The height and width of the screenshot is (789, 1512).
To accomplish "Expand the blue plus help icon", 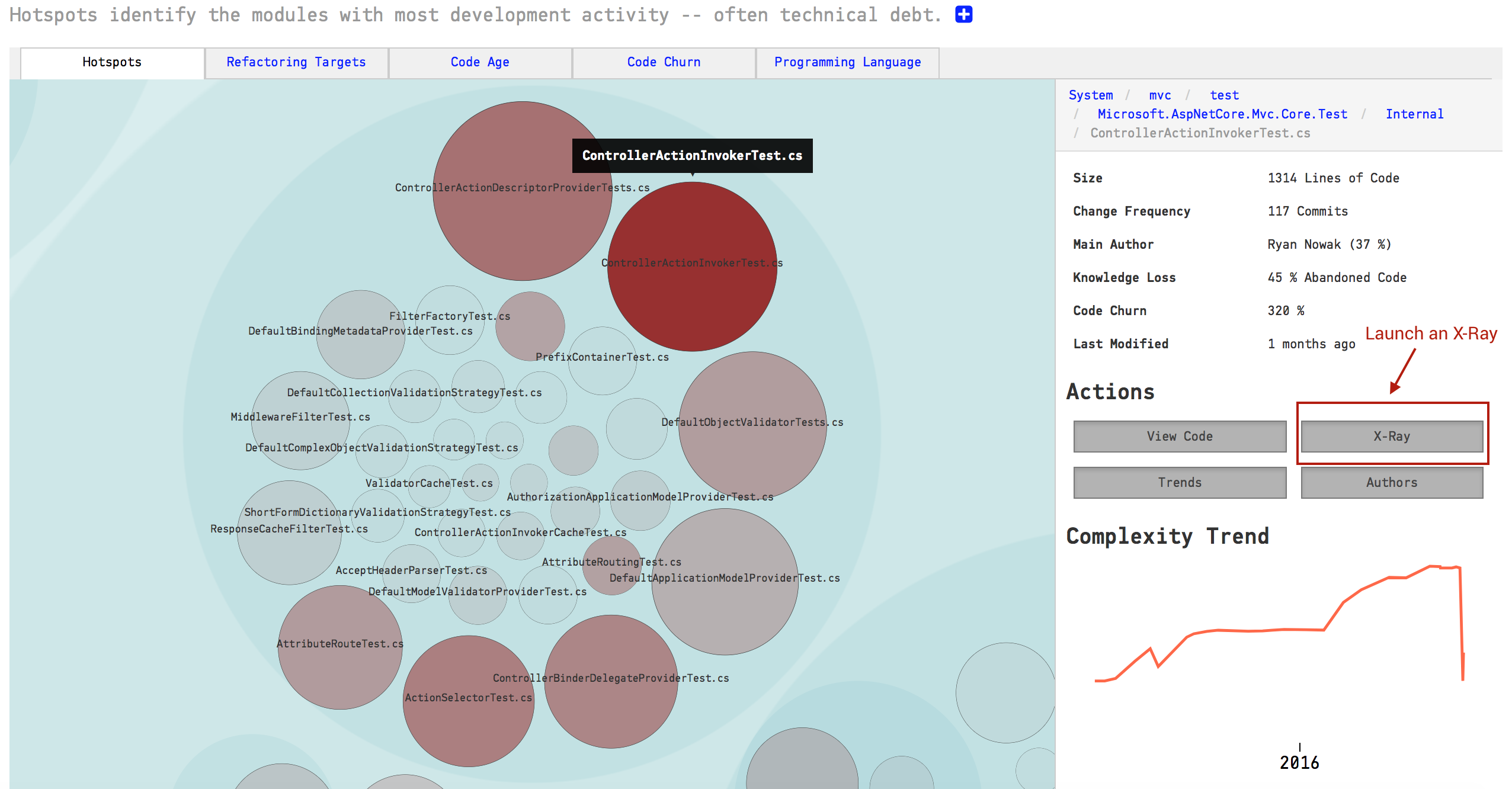I will point(963,14).
